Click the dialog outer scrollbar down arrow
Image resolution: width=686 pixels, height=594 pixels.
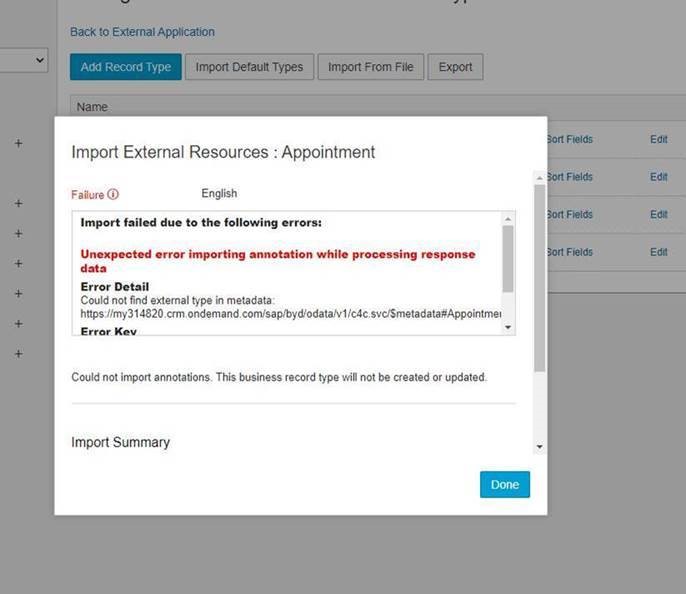pos(539,447)
